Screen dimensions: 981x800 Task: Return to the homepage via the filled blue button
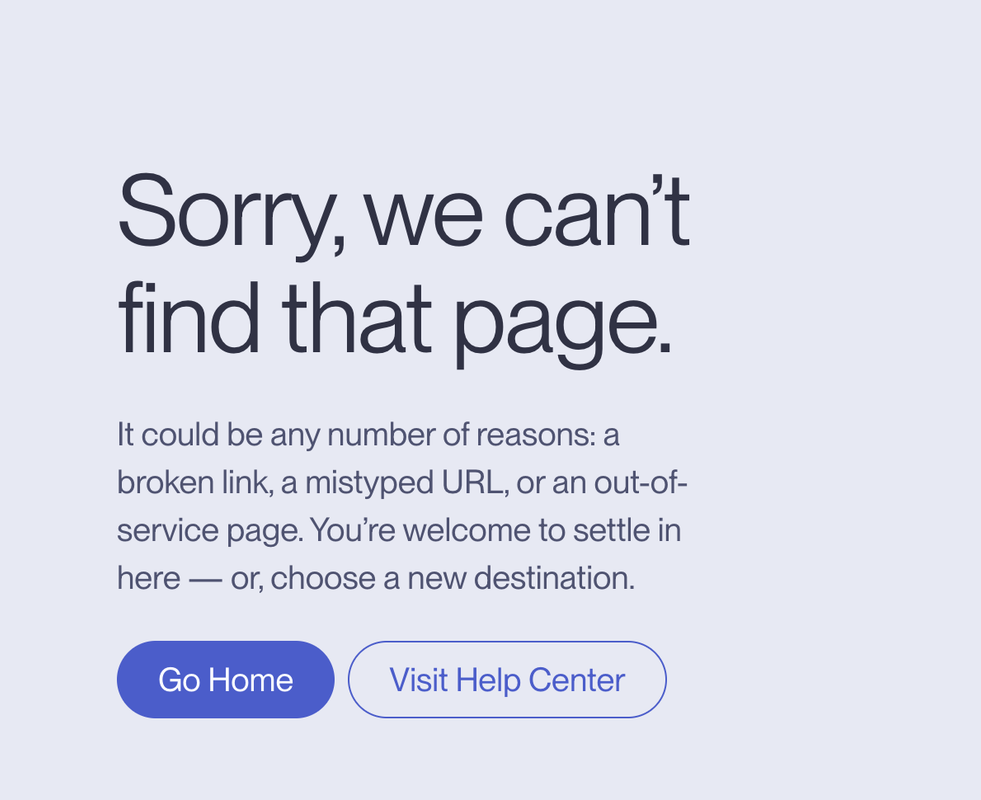tap(225, 679)
